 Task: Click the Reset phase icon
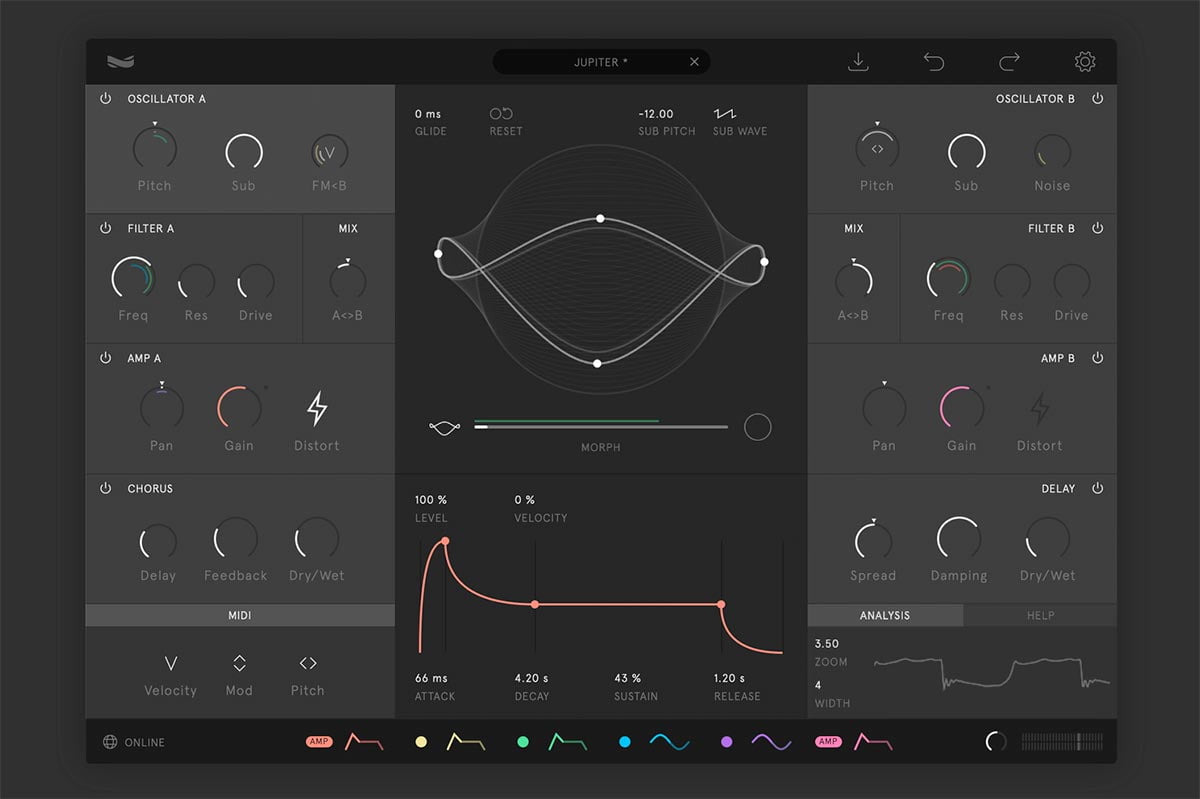pos(501,114)
